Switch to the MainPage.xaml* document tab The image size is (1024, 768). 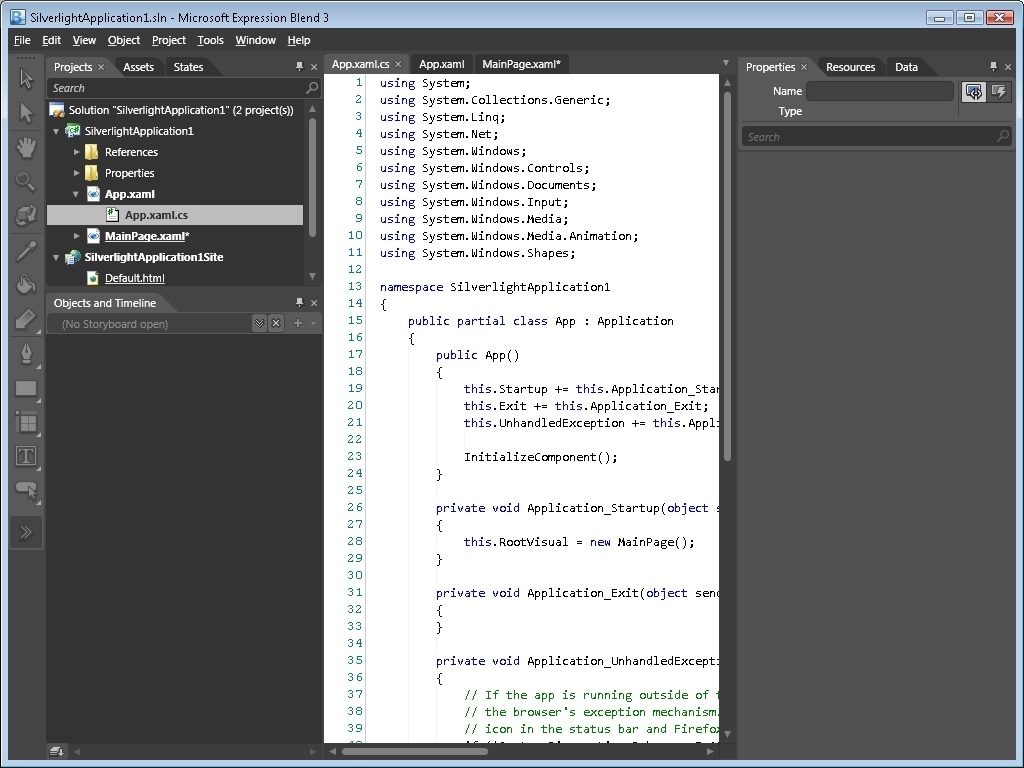coord(521,64)
